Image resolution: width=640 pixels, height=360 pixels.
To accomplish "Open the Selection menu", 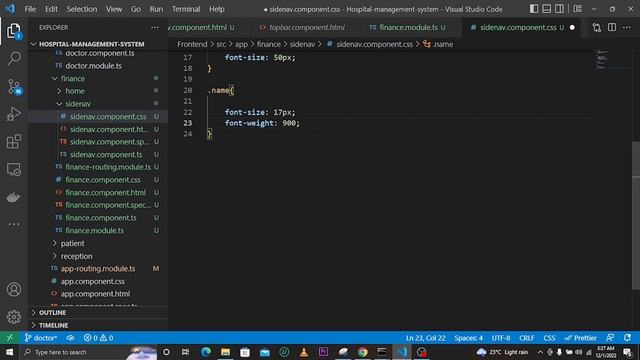I will click(82, 9).
